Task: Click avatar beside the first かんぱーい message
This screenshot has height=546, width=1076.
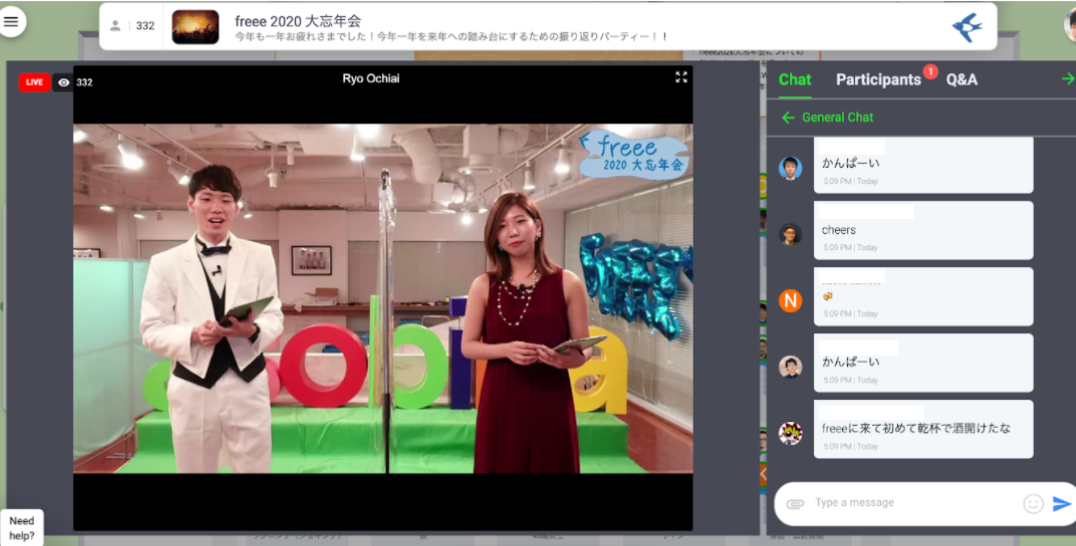Action: pyautogui.click(x=791, y=167)
